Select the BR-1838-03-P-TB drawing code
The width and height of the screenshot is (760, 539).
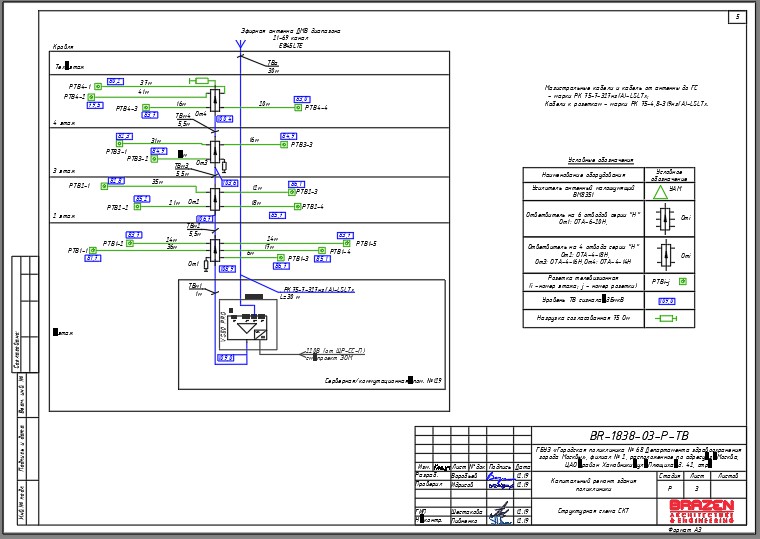click(639, 435)
